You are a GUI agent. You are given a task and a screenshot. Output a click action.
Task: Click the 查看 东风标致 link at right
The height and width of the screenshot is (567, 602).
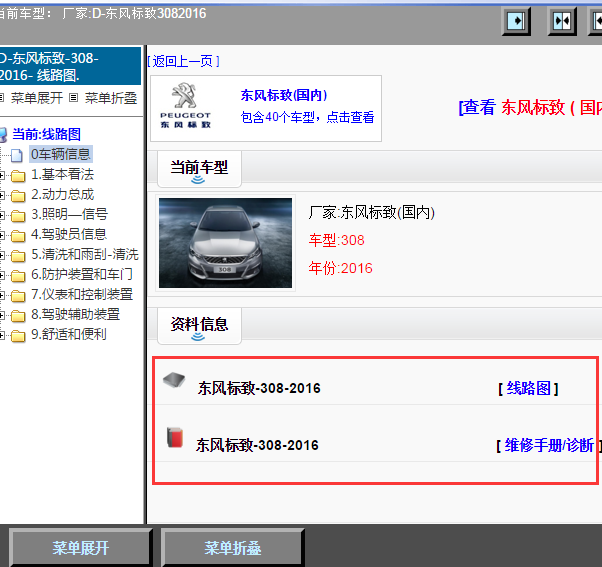[x=530, y=107]
